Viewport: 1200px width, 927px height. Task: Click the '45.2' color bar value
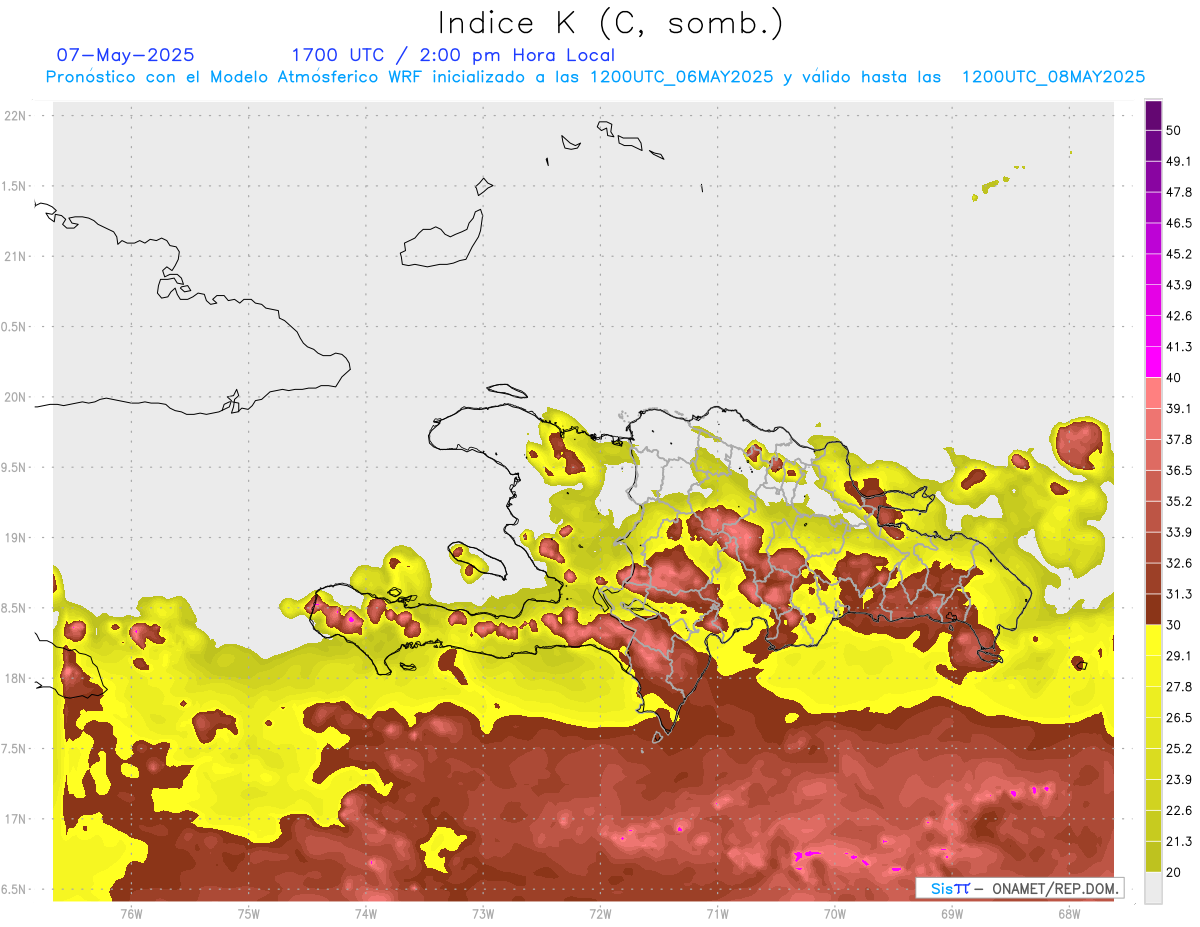click(1179, 254)
